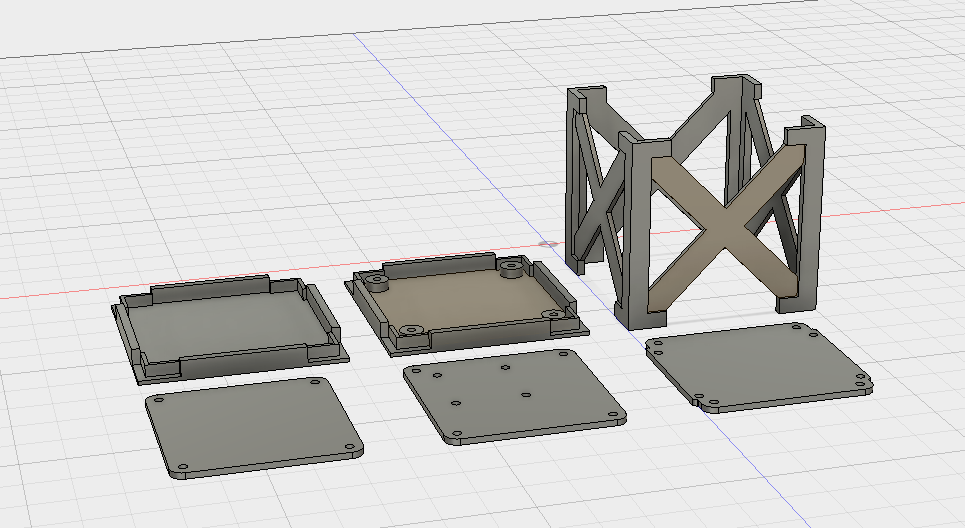The height and width of the screenshot is (528, 965).
Task: Select the right flat plate with notched corners
Action: pyautogui.click(x=759, y=367)
